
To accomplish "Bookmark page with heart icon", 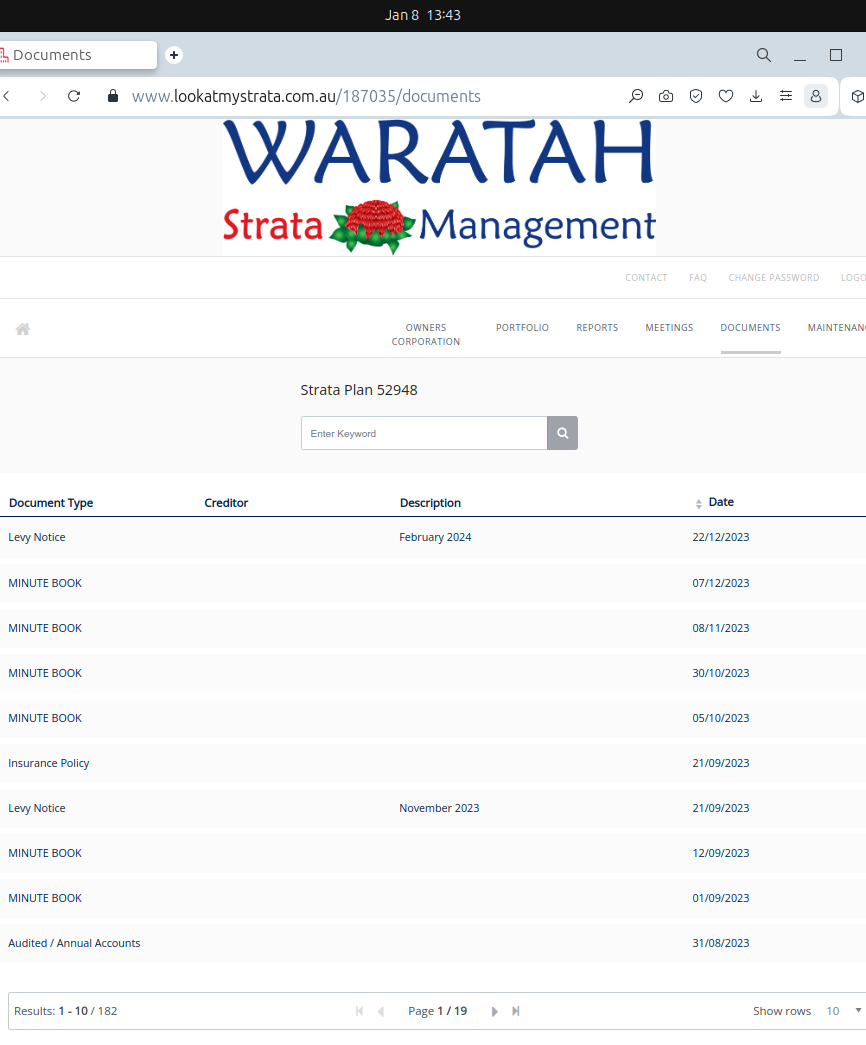I will click(x=726, y=96).
